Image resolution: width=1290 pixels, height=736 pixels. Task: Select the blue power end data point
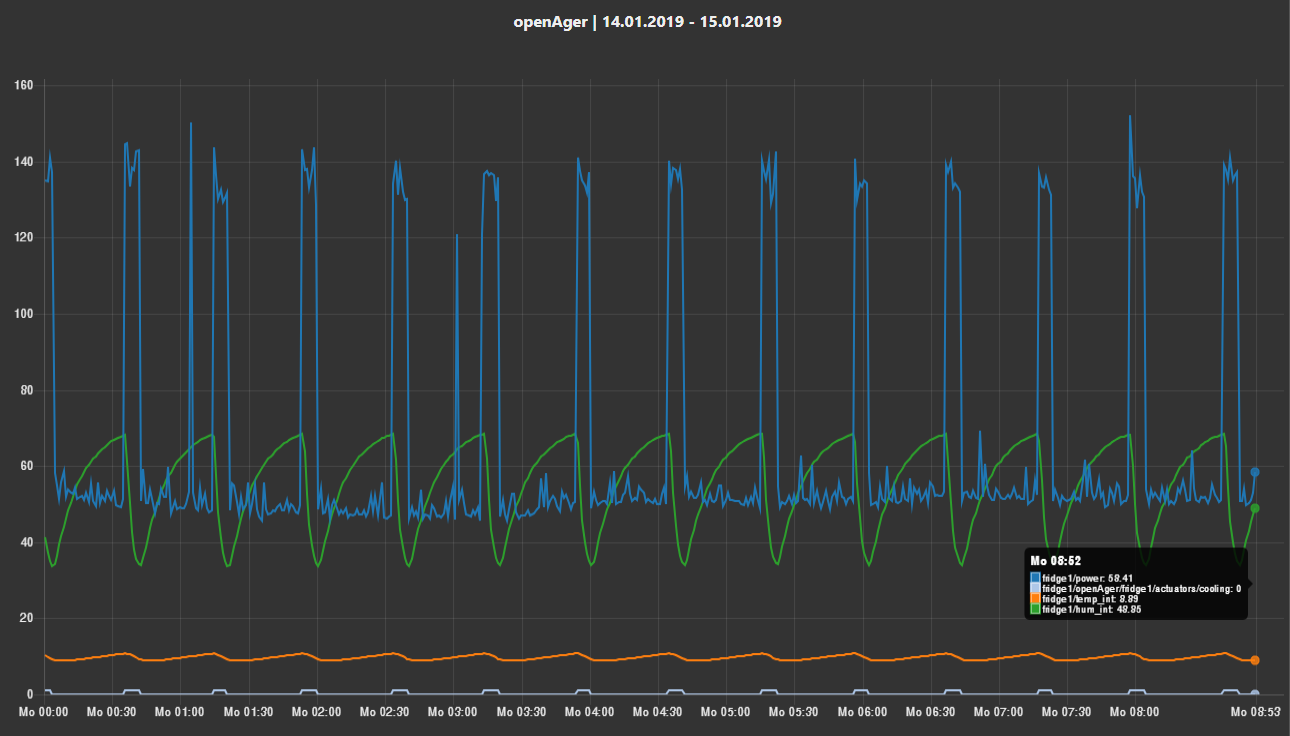pyautogui.click(x=1255, y=472)
